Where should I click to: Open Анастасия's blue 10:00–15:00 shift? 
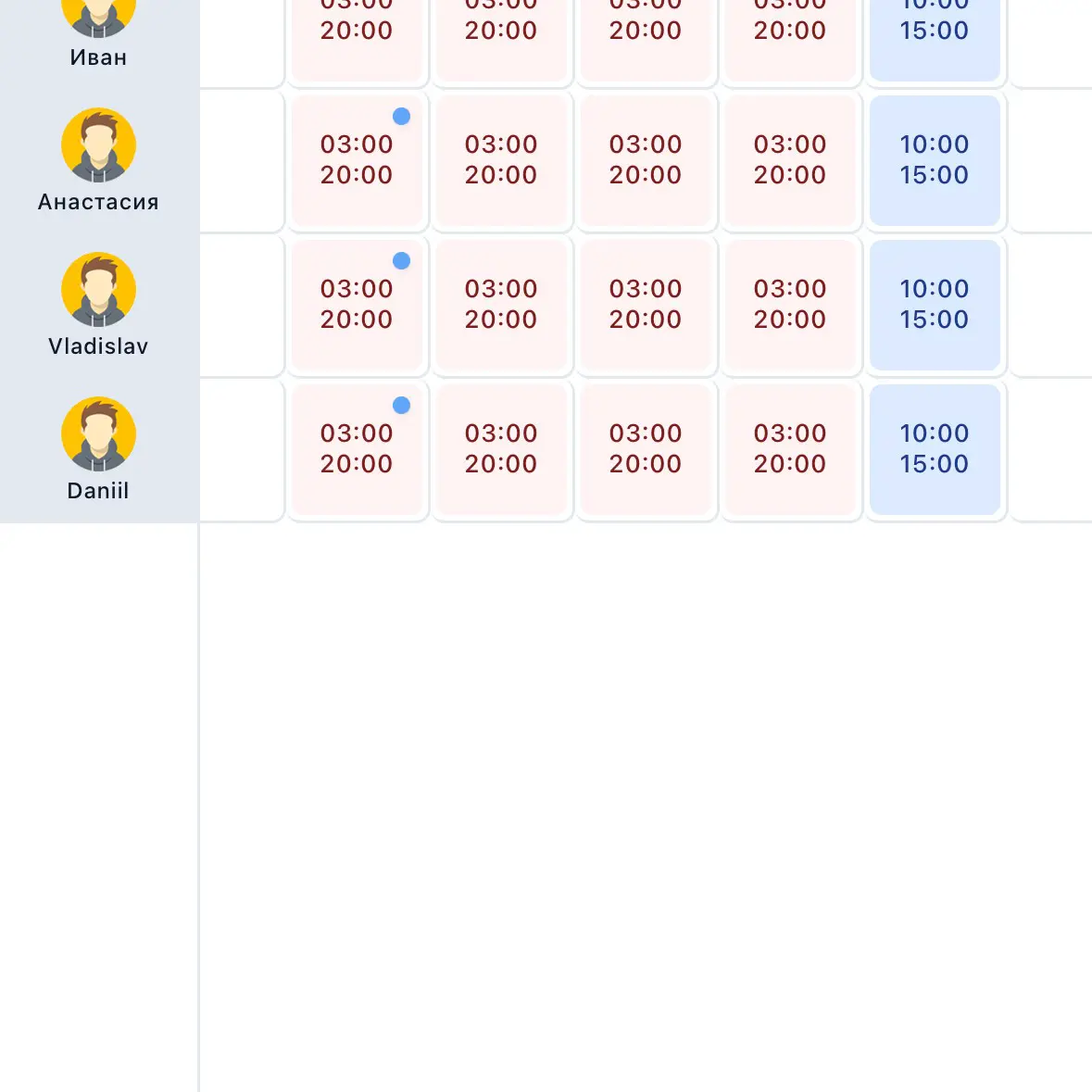point(935,160)
